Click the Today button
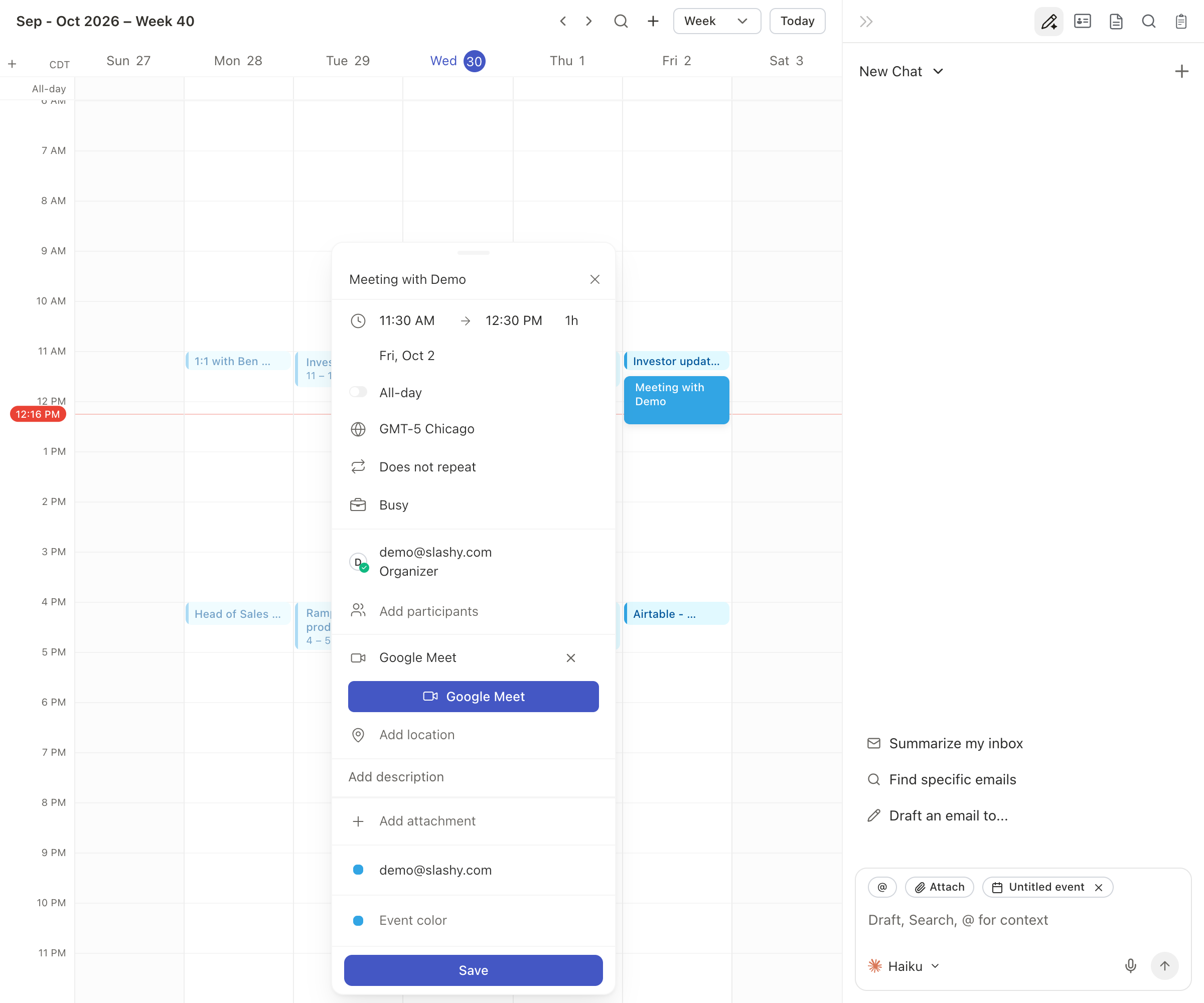Image resolution: width=1204 pixels, height=1003 pixels. point(797,21)
